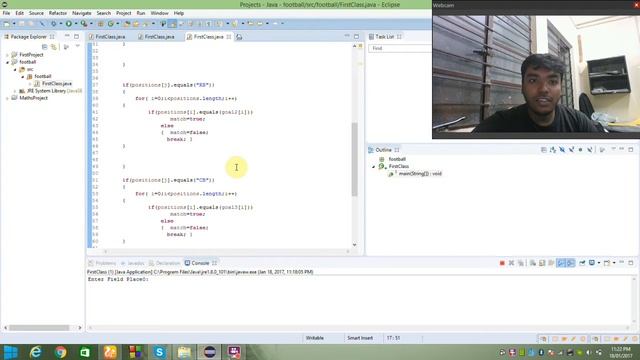
Task: Open Display Selected Console dropdown arrow
Action: [x=599, y=263]
